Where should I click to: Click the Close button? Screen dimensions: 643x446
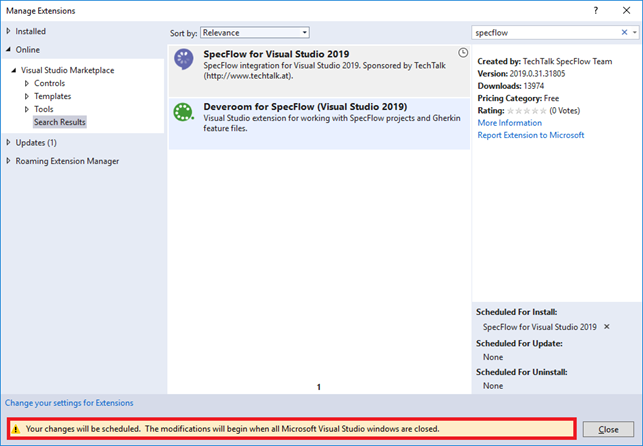coord(608,429)
